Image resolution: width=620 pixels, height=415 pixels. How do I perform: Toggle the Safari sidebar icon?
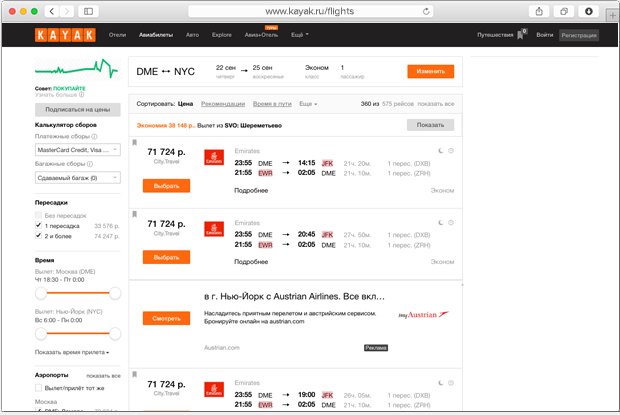click(x=89, y=11)
